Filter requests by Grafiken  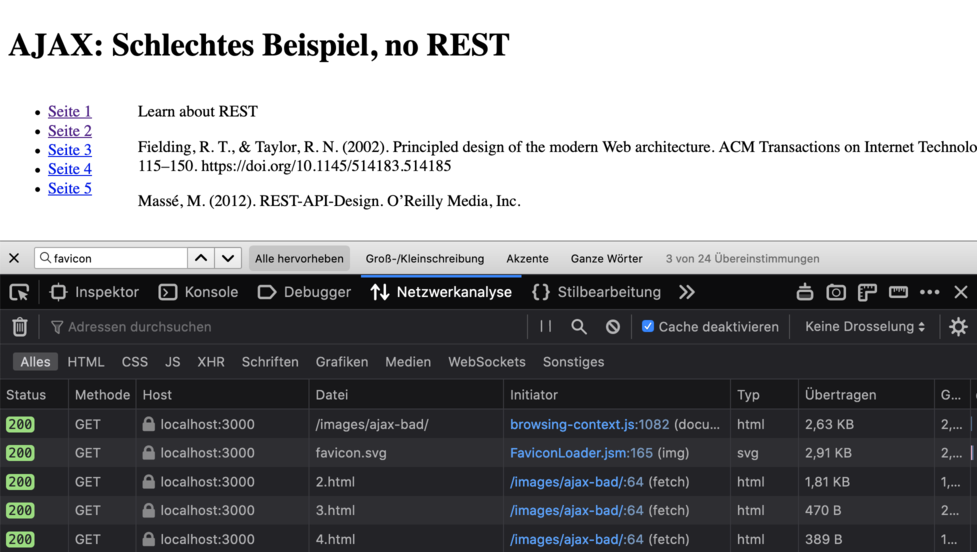[x=341, y=361]
